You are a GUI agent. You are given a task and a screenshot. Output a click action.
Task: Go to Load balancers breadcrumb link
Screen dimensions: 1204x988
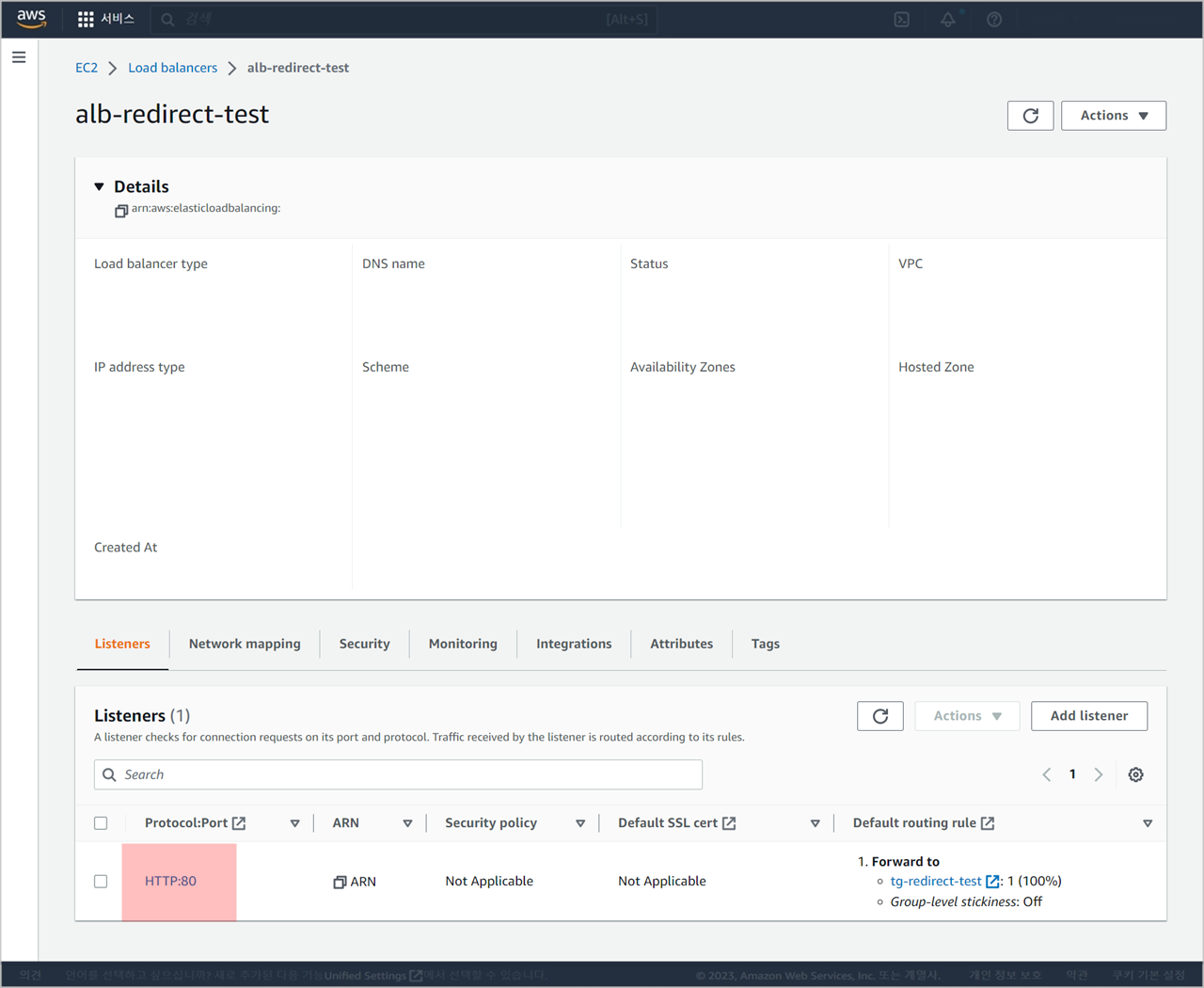click(x=172, y=68)
